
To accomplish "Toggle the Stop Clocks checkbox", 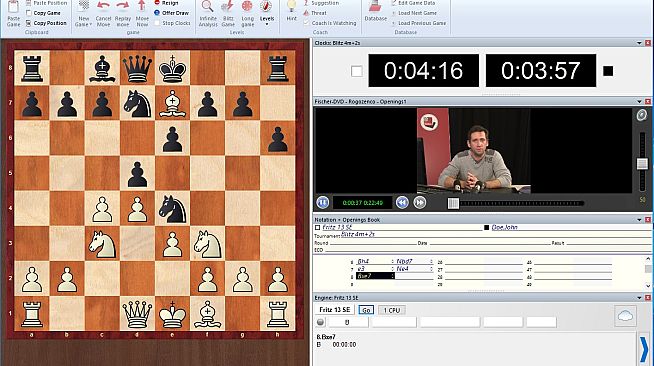I will pos(157,23).
